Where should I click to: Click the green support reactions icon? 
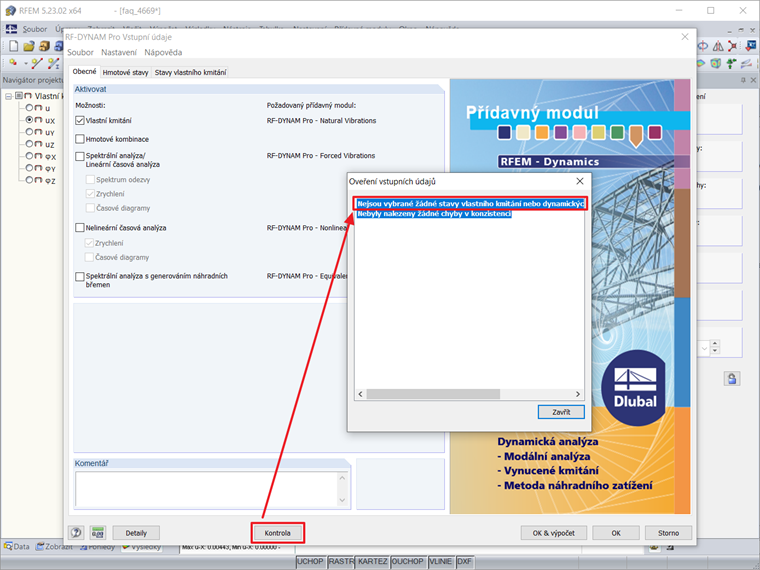(731, 63)
